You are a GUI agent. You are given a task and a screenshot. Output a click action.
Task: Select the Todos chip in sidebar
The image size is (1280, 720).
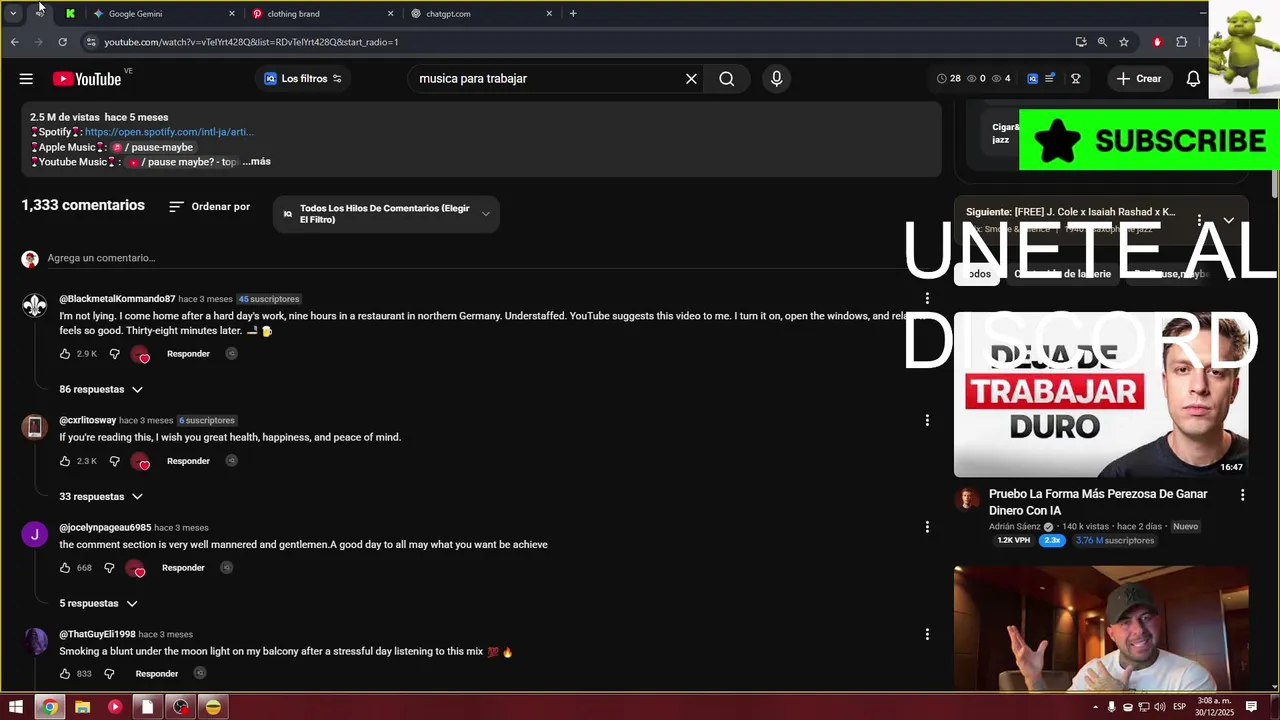(977, 274)
